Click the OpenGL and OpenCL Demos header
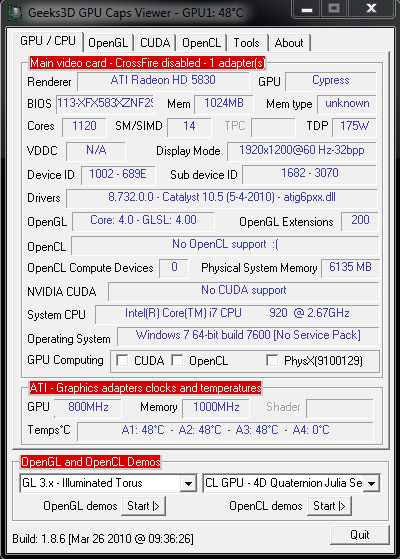Viewport: 400px width, 559px height. click(x=91, y=462)
